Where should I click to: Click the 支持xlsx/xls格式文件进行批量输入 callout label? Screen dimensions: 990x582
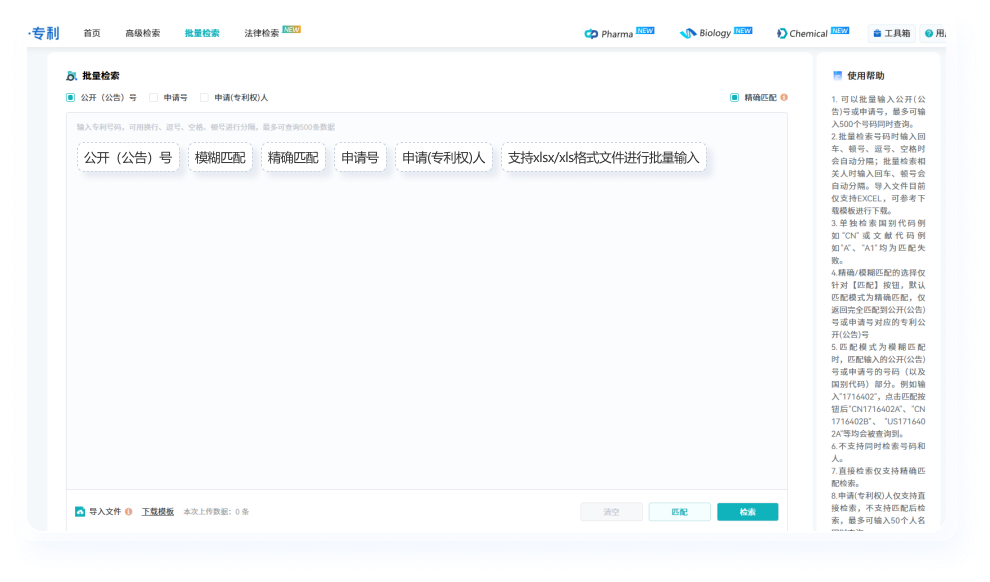coord(604,157)
